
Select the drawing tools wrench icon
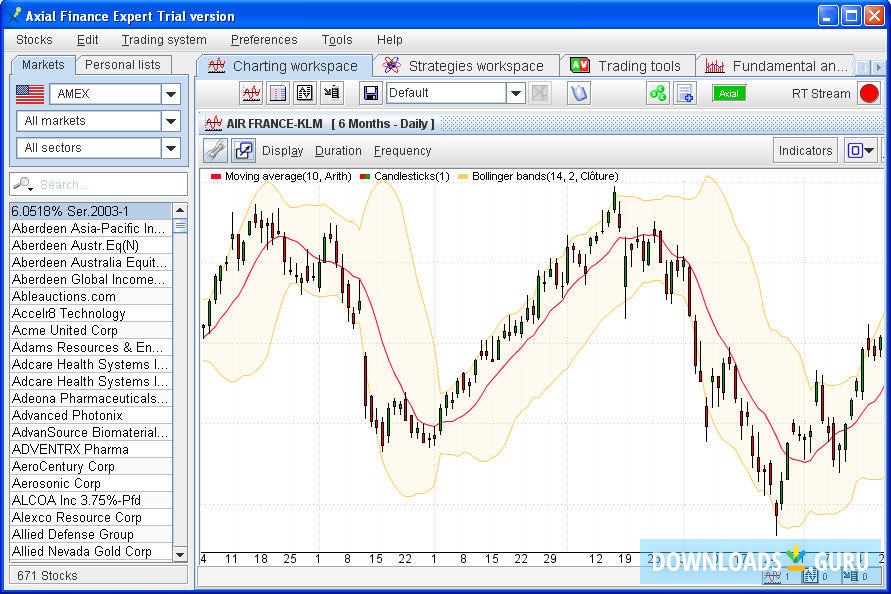pyautogui.click(x=215, y=151)
